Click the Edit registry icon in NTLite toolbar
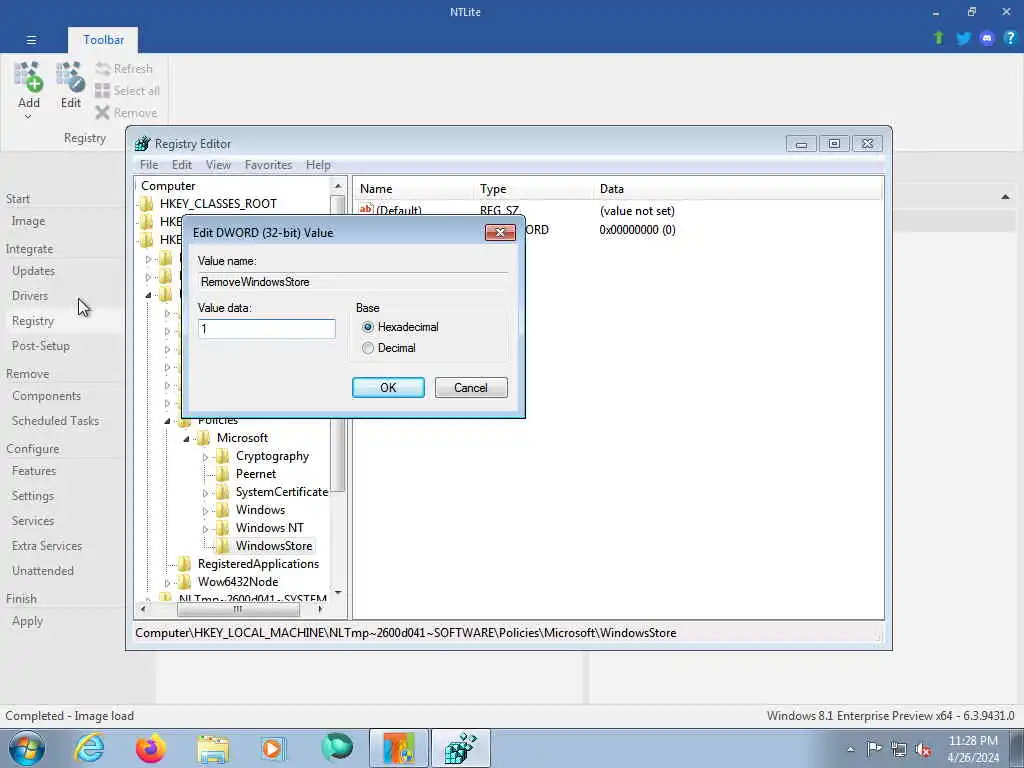1024x768 pixels. pos(71,85)
